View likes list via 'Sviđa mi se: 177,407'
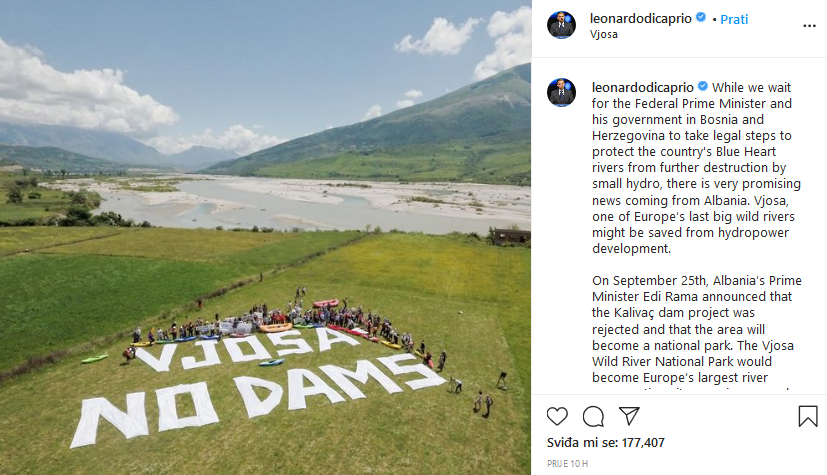 (606, 442)
